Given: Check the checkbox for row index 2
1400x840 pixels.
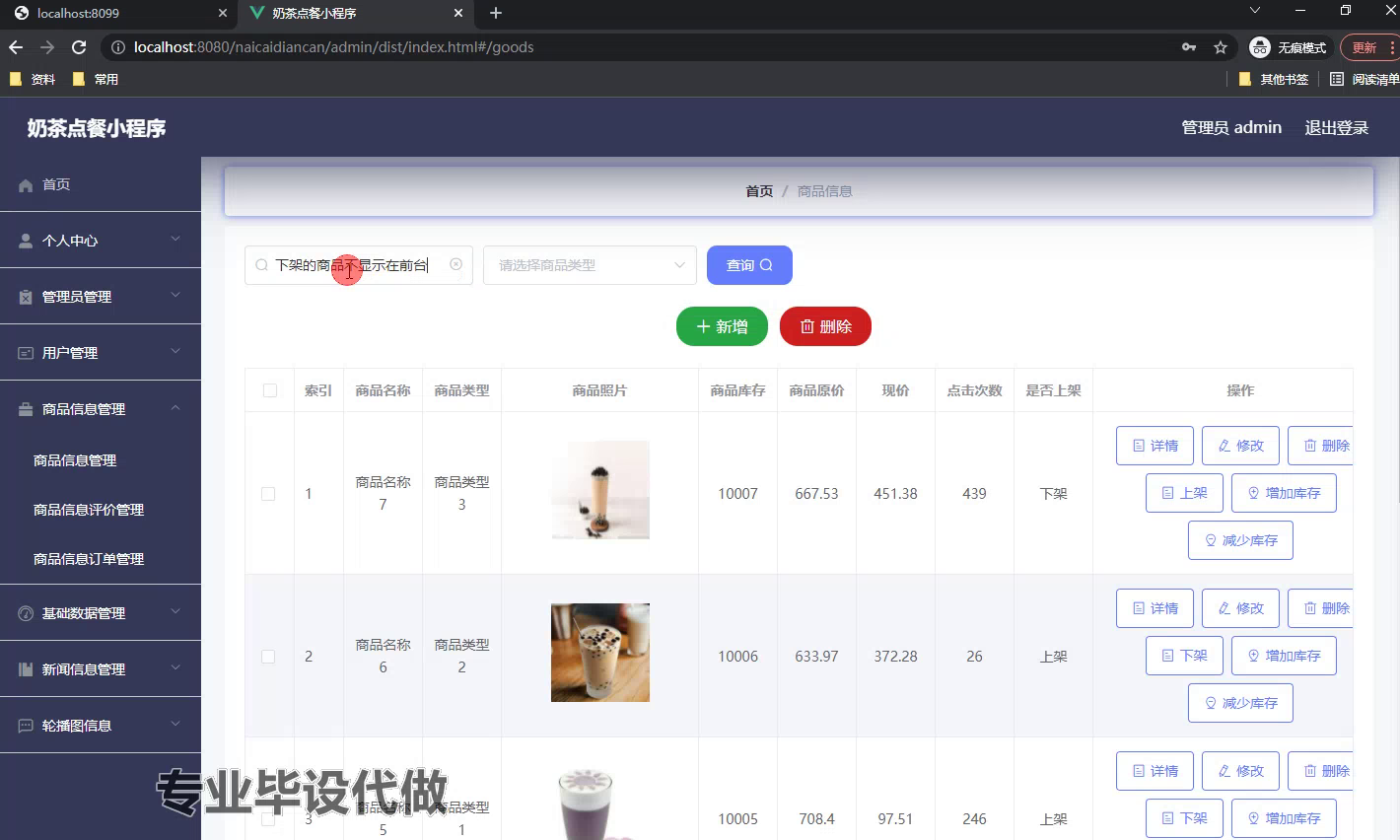Looking at the screenshot, I should [x=268, y=657].
